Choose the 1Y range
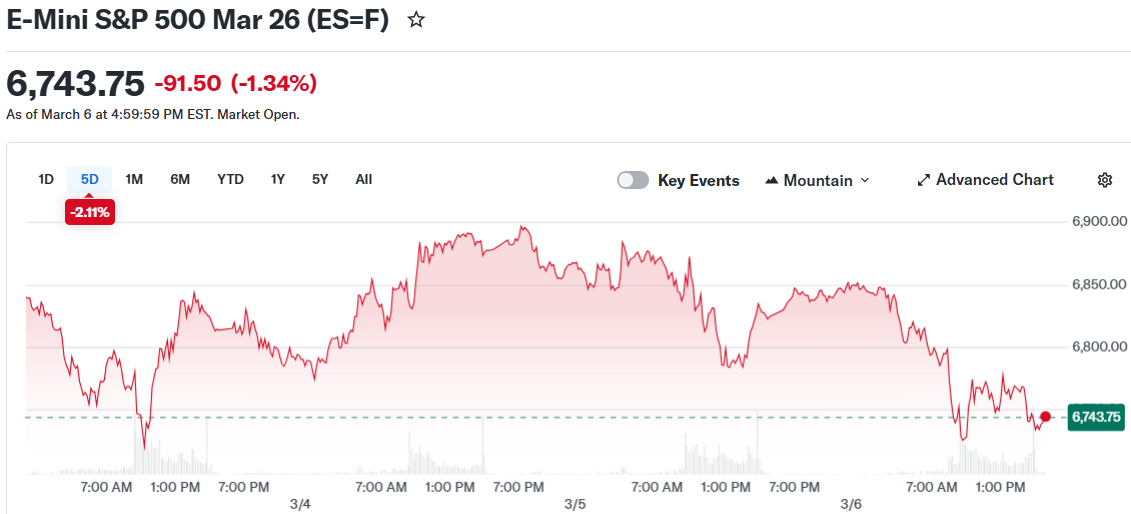Image resolution: width=1131 pixels, height=514 pixels. click(x=278, y=180)
